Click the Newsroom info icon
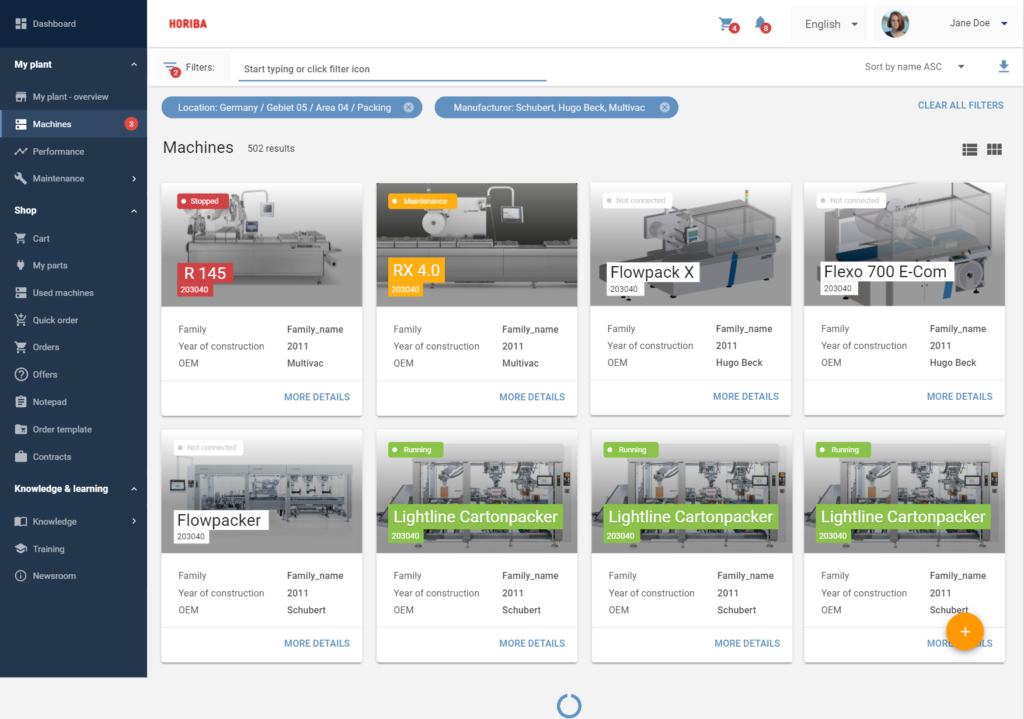Screen dimensions: 1024x719 [x=21, y=576]
